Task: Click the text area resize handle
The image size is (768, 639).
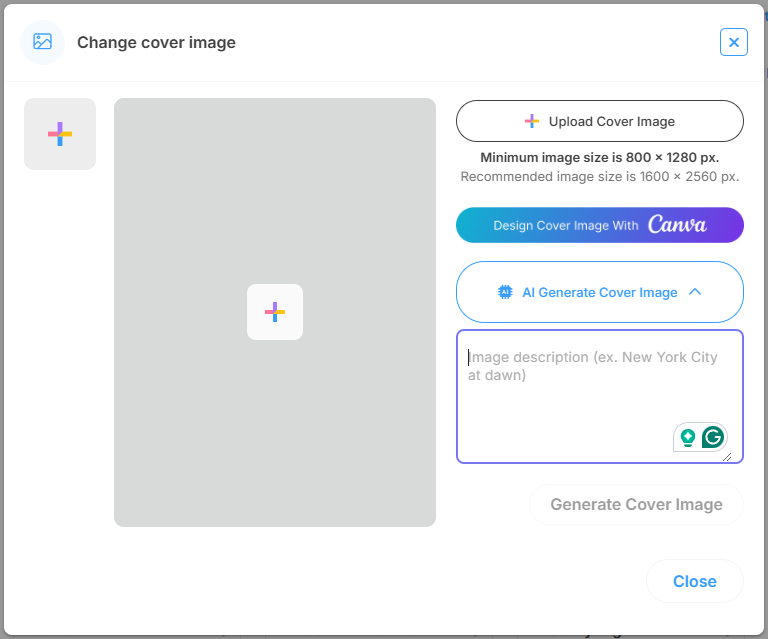Action: (x=727, y=457)
